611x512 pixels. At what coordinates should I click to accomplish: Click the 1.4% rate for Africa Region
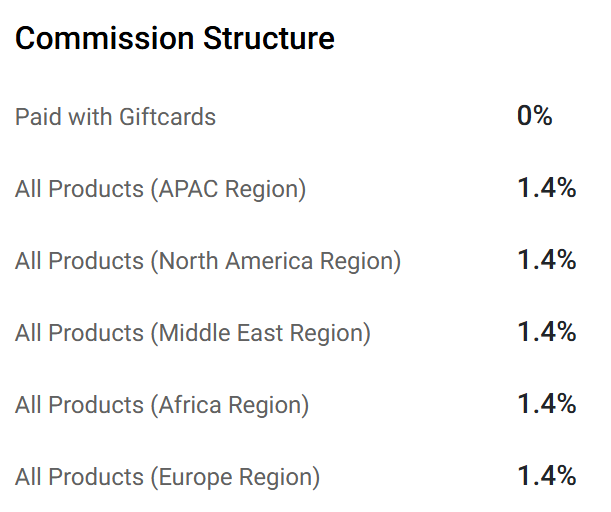tap(546, 404)
